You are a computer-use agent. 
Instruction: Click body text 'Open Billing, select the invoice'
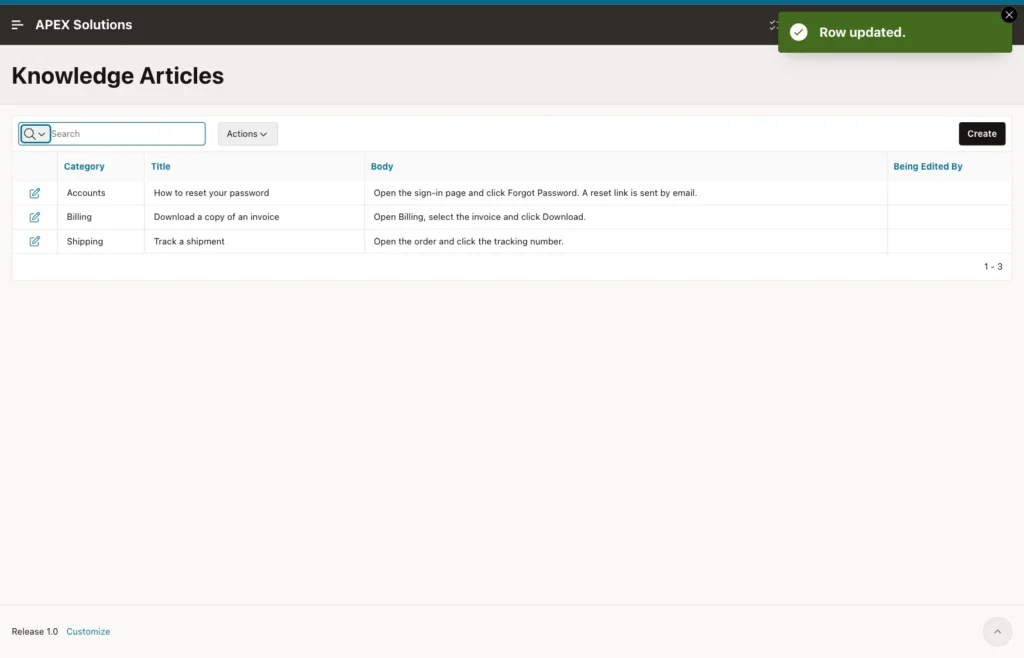pos(479,217)
